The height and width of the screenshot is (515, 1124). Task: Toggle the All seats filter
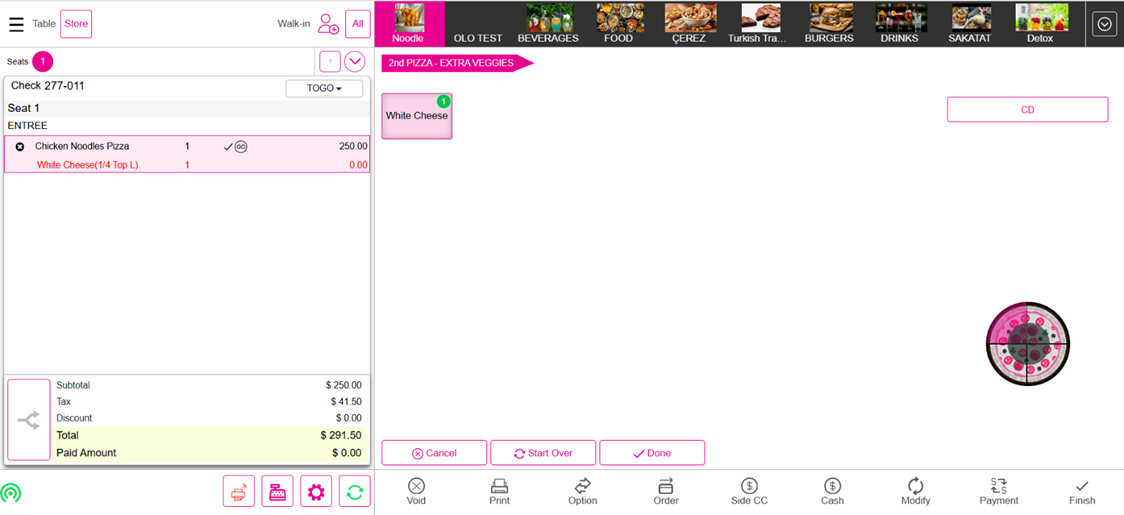357,24
